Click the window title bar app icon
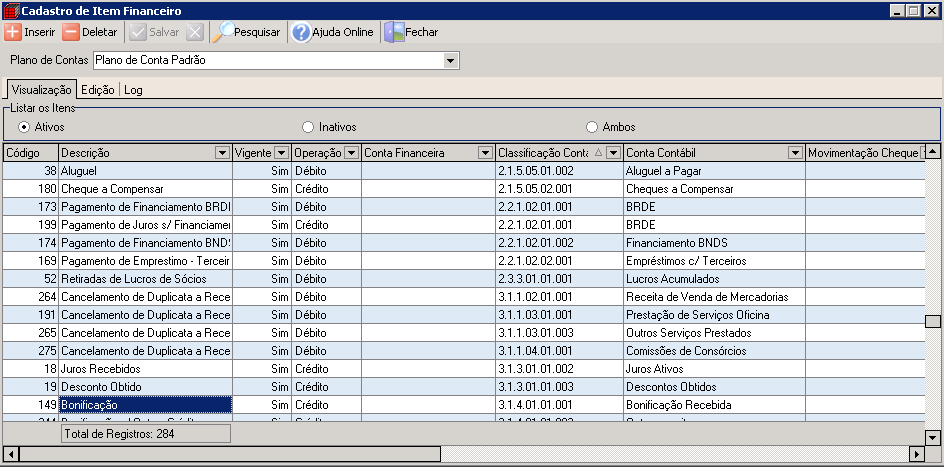This screenshot has width=944, height=467. click(11, 11)
